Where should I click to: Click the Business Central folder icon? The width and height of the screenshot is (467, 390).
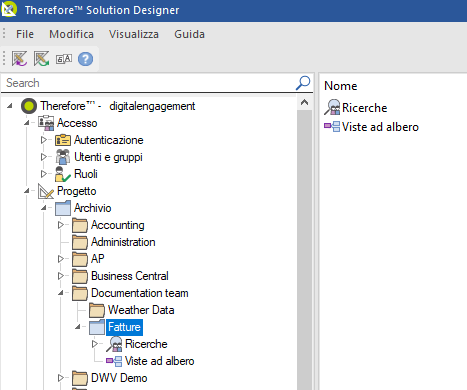tap(80, 276)
